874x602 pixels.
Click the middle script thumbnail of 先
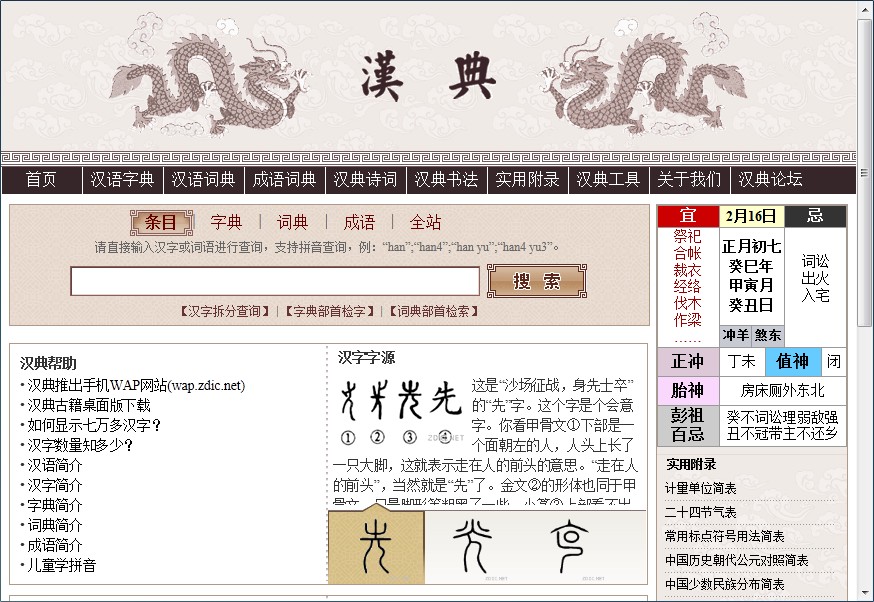tap(472, 545)
